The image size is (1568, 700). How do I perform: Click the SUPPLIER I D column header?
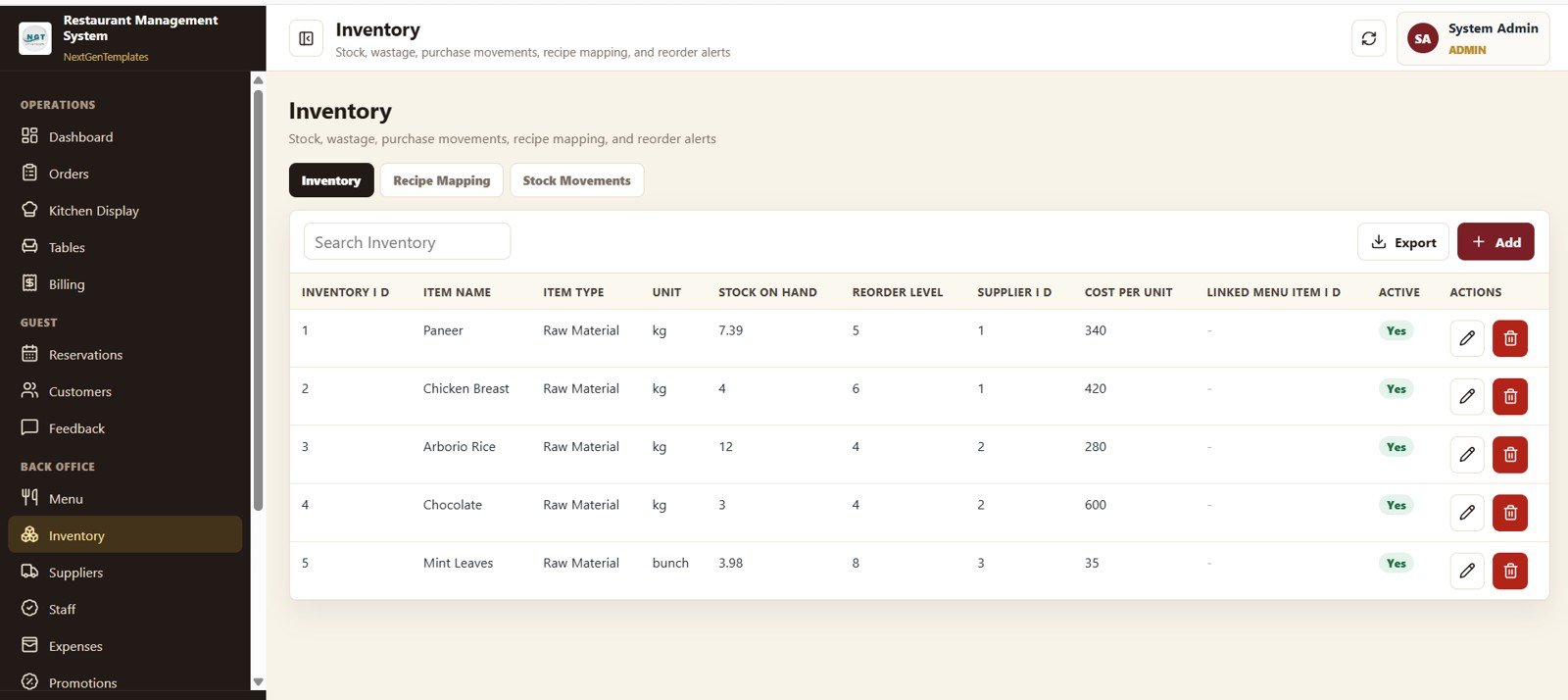(1014, 292)
